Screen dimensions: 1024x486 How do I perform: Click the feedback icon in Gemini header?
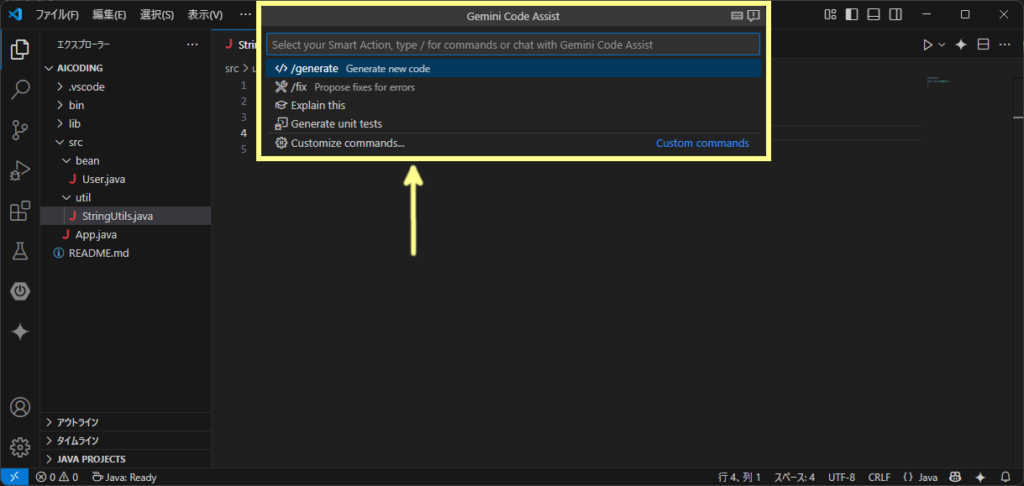[753, 16]
